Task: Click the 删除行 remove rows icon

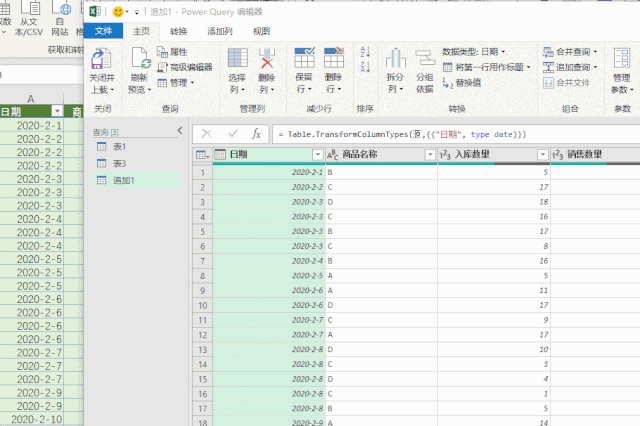Action: point(334,58)
